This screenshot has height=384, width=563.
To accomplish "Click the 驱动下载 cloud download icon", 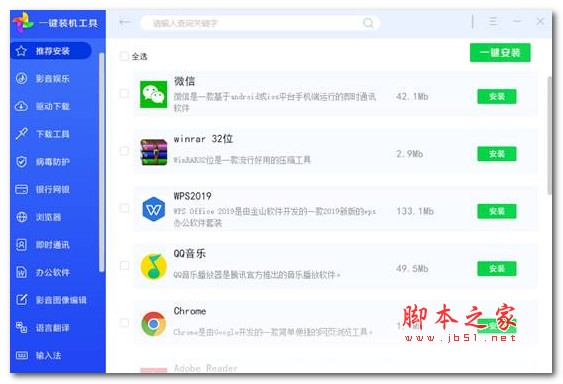I will click(21, 106).
